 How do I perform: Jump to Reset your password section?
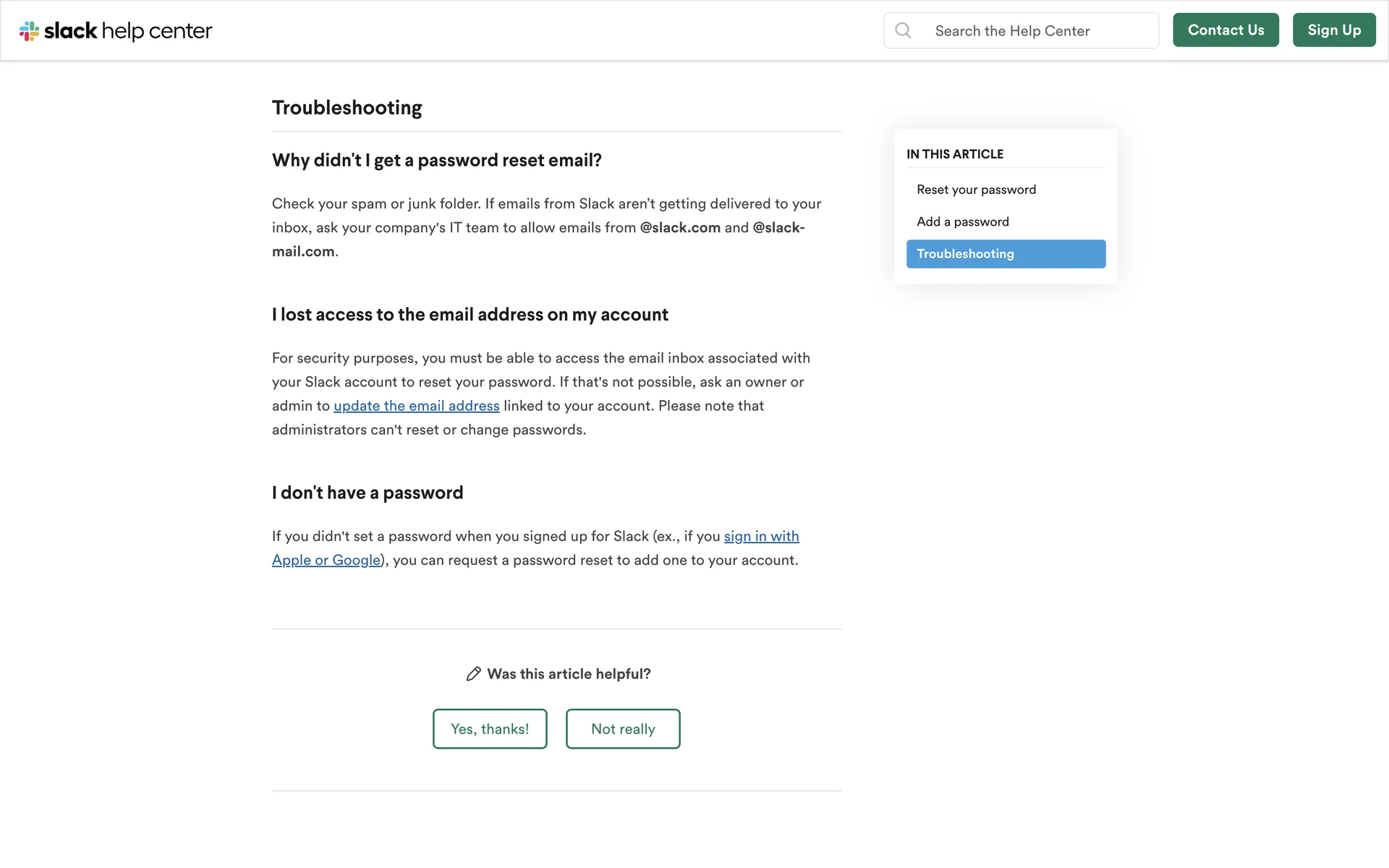[x=976, y=190]
